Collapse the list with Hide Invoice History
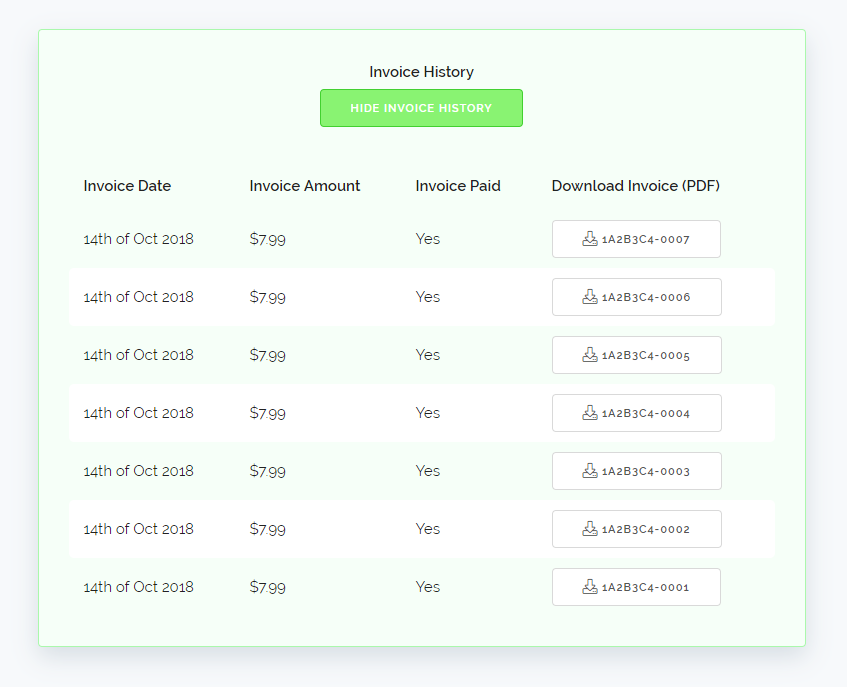The image size is (847, 687). [421, 108]
